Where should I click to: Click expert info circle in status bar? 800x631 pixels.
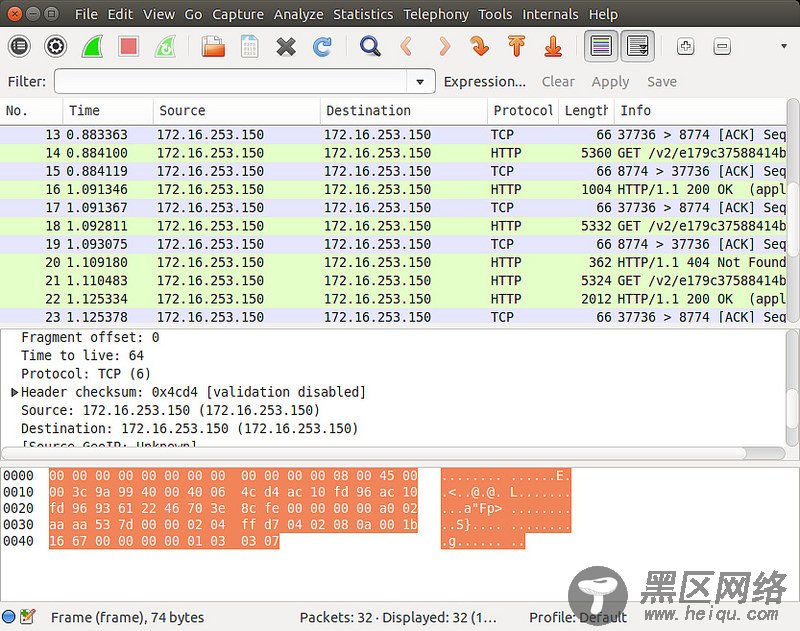point(9,616)
